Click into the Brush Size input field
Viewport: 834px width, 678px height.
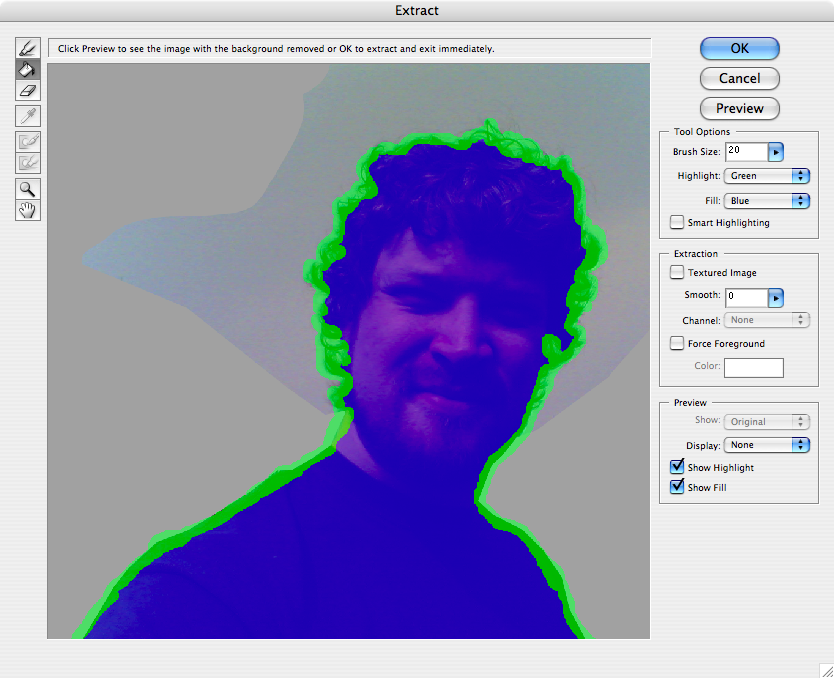[745, 151]
